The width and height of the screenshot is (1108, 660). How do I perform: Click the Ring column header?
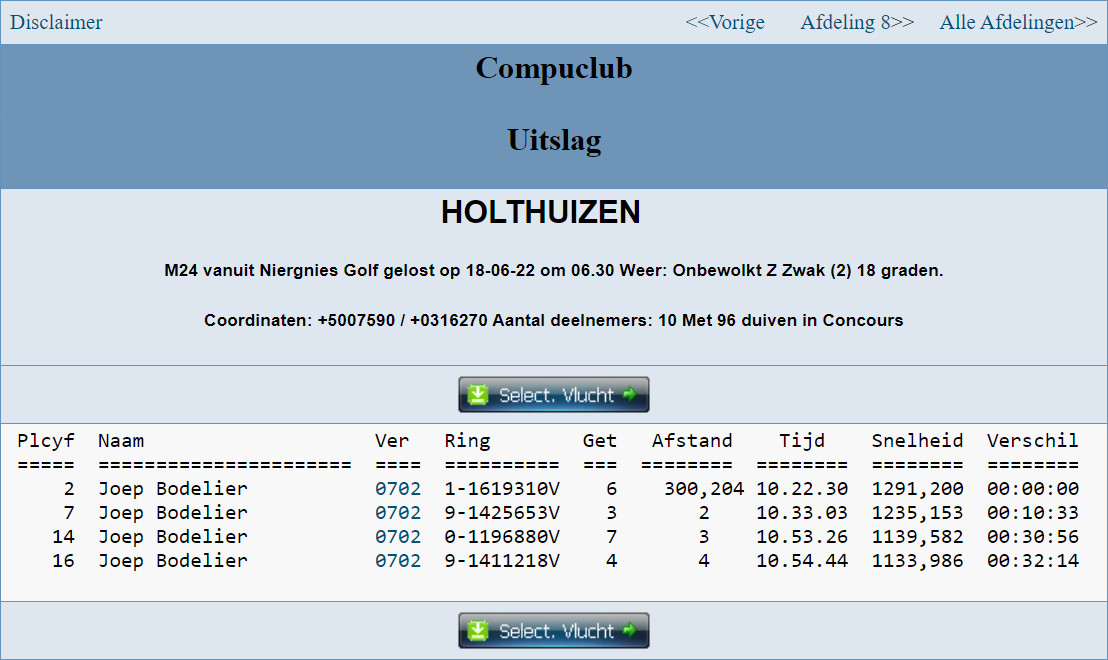click(x=467, y=442)
